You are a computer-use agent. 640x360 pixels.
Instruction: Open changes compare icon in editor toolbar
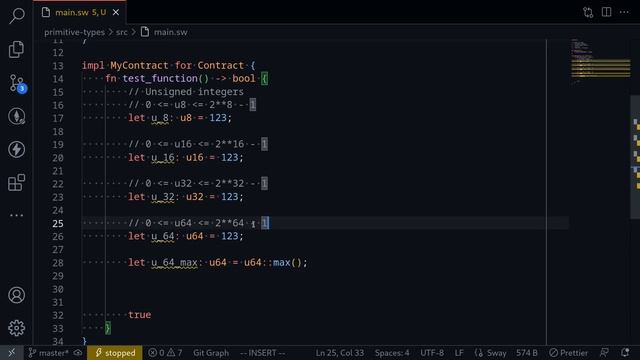[588, 12]
